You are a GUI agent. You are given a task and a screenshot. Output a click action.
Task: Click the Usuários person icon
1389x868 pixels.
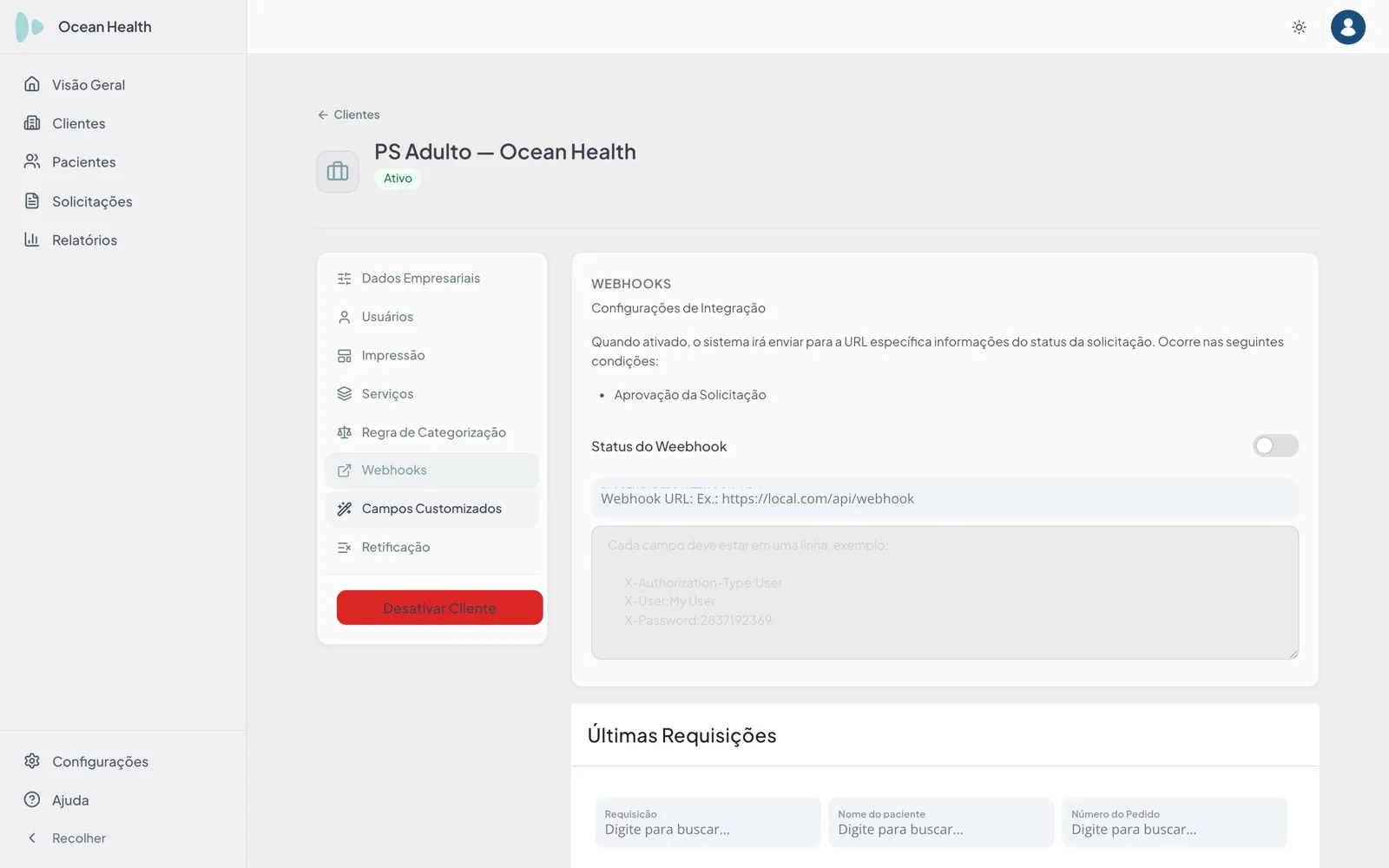point(345,317)
